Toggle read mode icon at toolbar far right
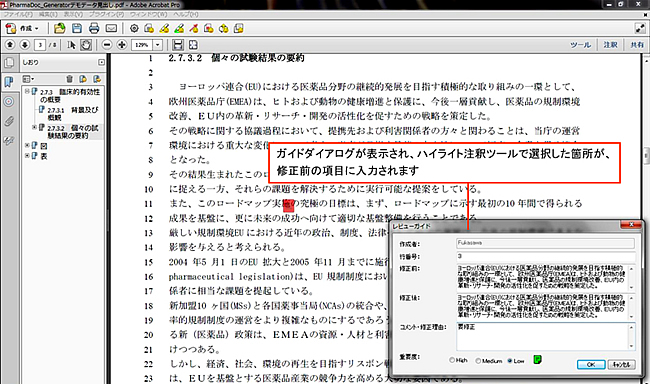The height and width of the screenshot is (384, 650). (640, 28)
